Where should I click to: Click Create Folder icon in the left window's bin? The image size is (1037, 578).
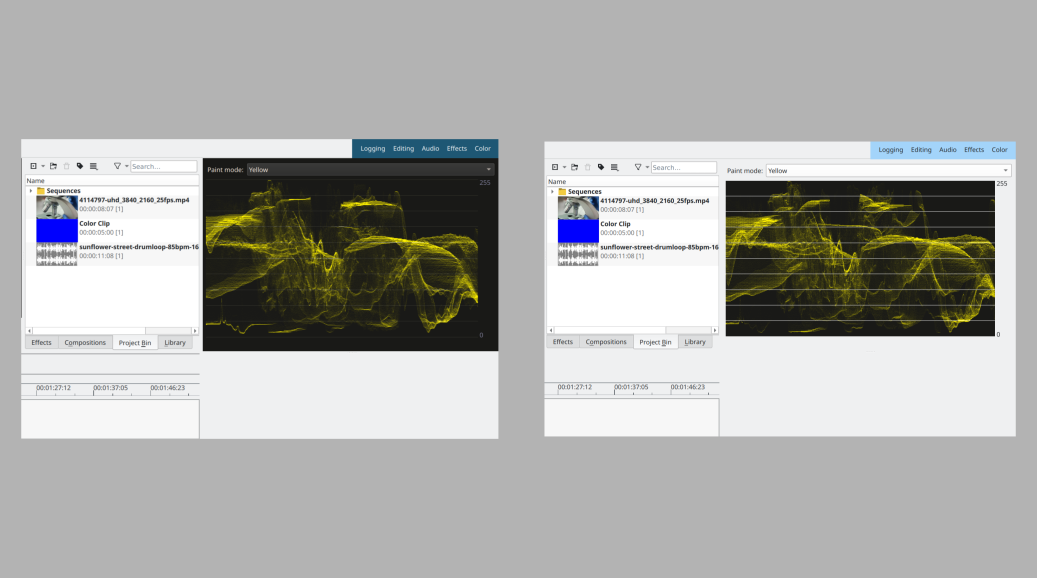(53, 167)
